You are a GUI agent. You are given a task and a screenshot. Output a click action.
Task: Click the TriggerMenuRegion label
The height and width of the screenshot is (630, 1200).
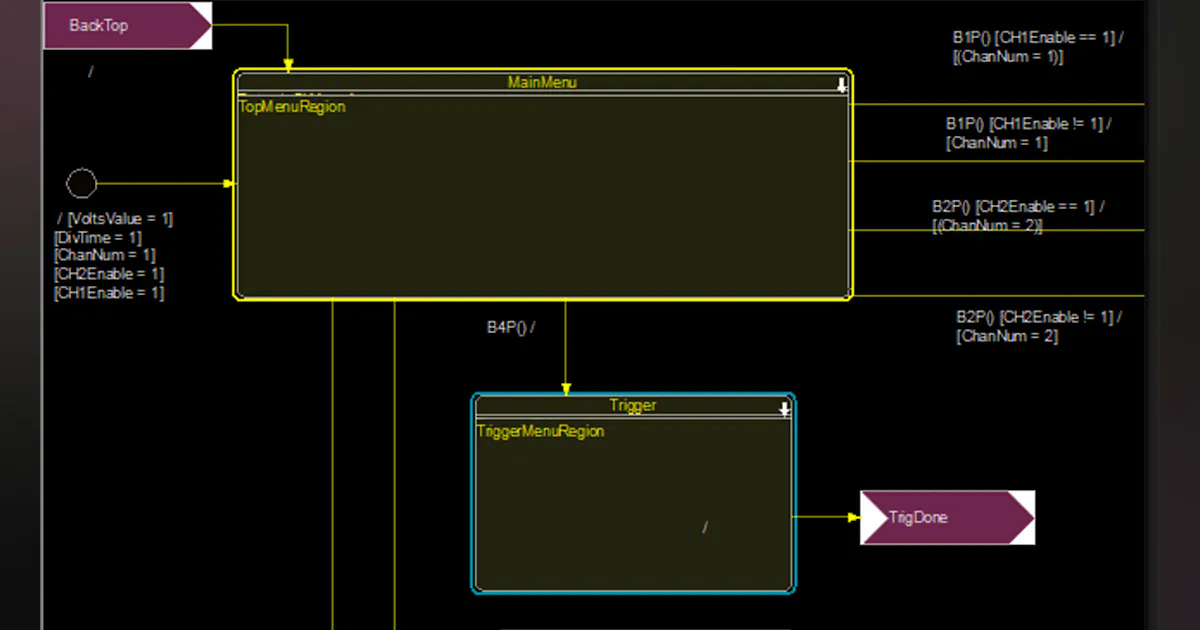(x=540, y=431)
